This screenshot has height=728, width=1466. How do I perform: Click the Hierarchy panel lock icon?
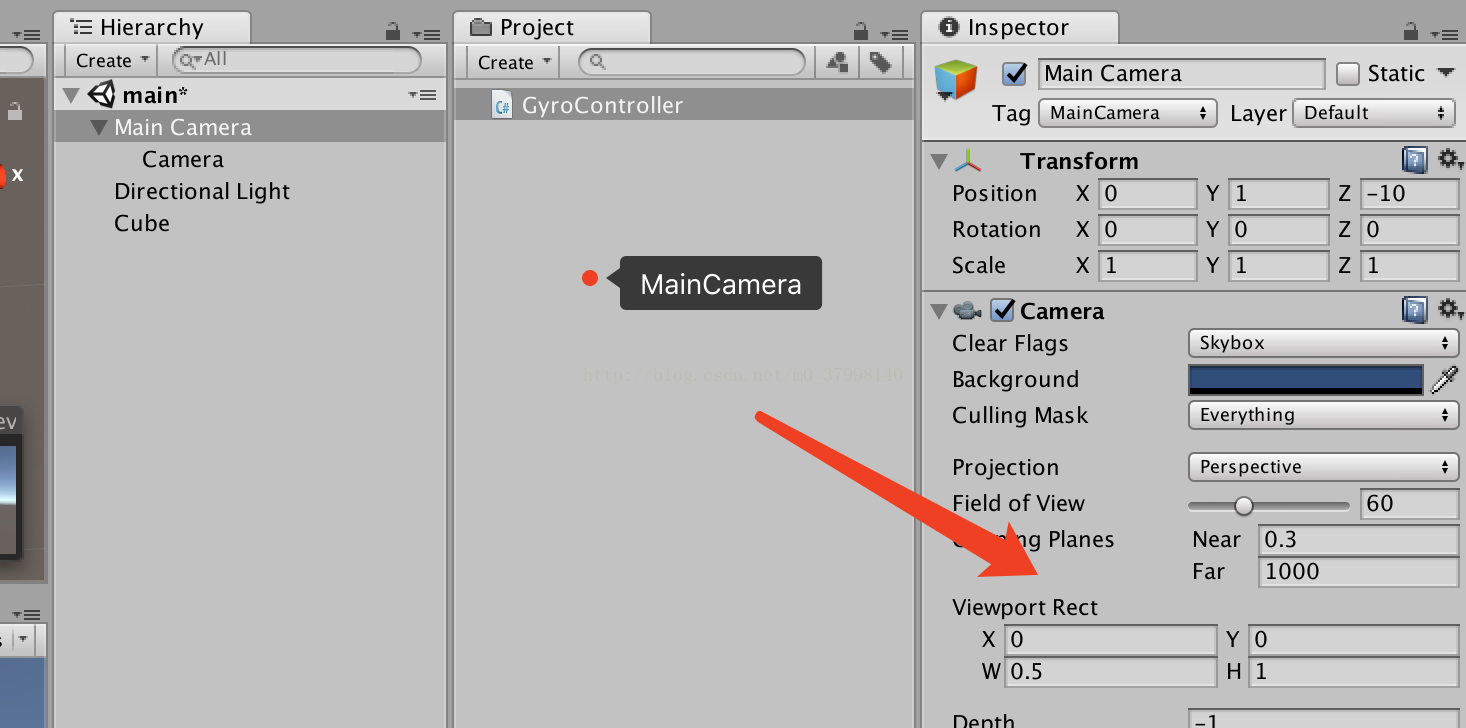click(393, 30)
